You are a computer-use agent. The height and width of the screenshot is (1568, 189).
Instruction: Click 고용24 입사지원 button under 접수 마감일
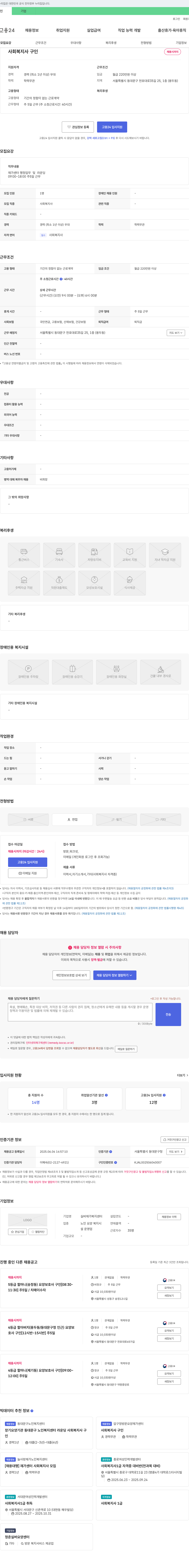(x=27, y=862)
